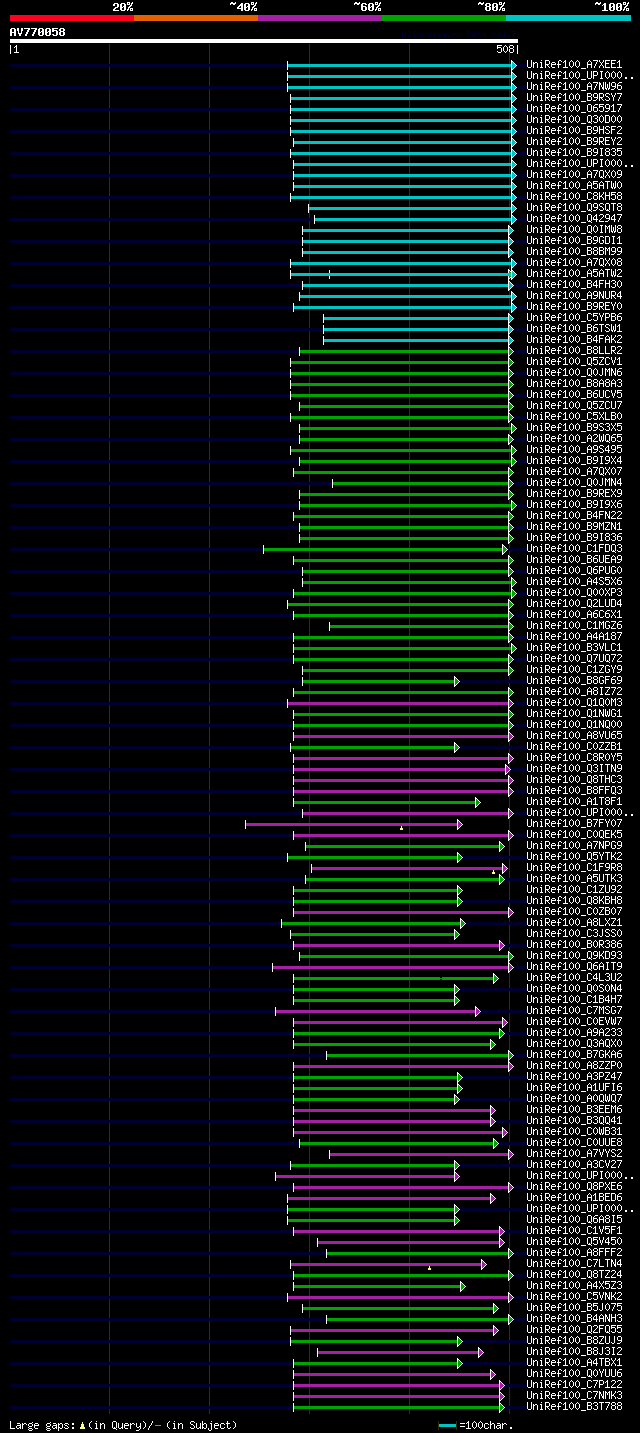Select the UniRef100_A1UFI6 label
The height and width of the screenshot is (1433, 640).
coord(575,1087)
